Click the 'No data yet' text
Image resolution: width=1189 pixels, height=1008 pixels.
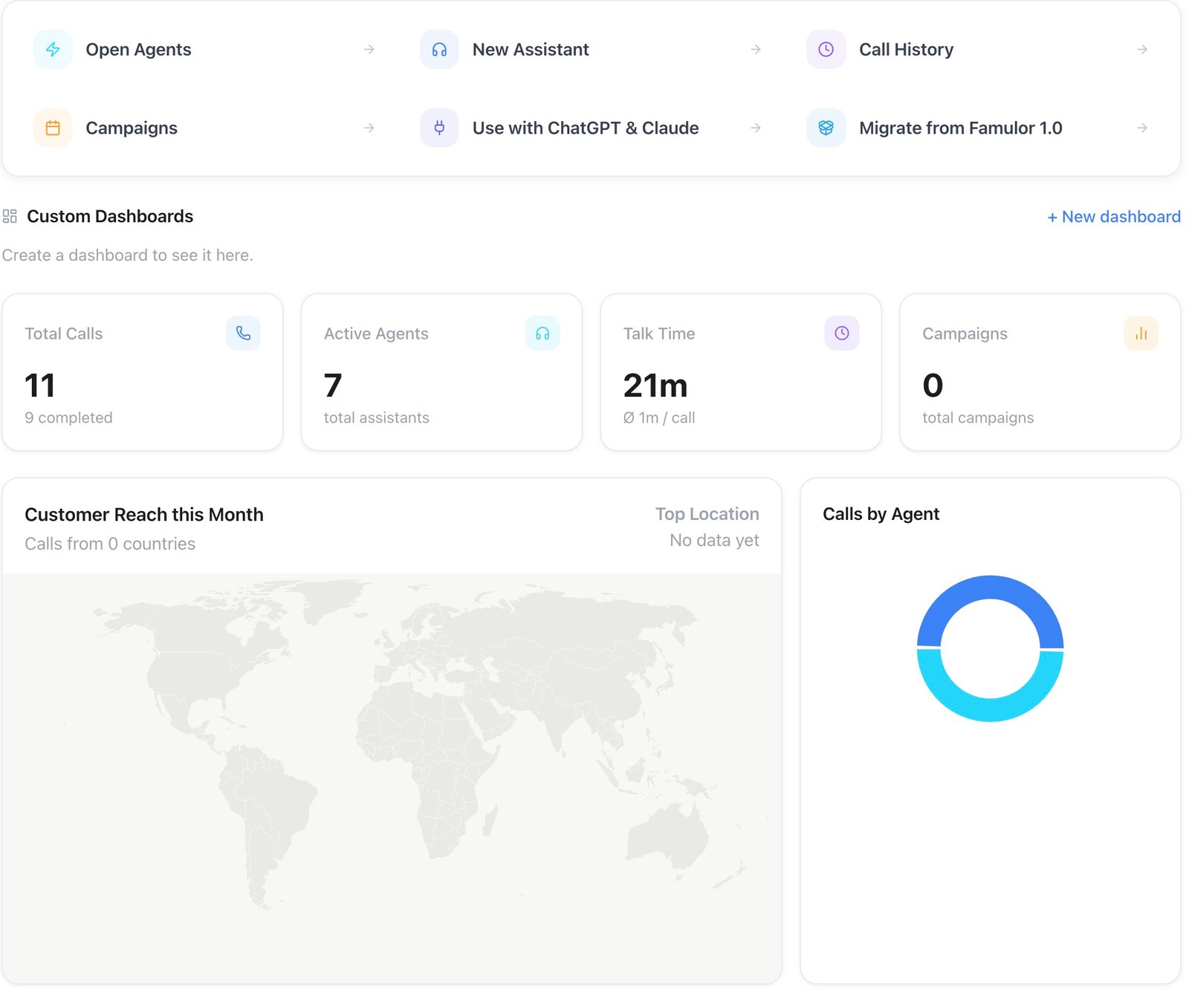point(714,540)
